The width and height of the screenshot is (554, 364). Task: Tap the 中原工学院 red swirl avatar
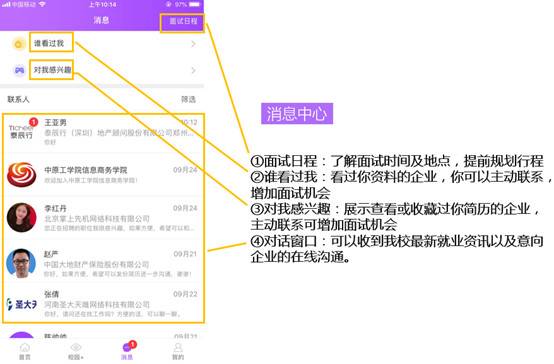click(22, 175)
